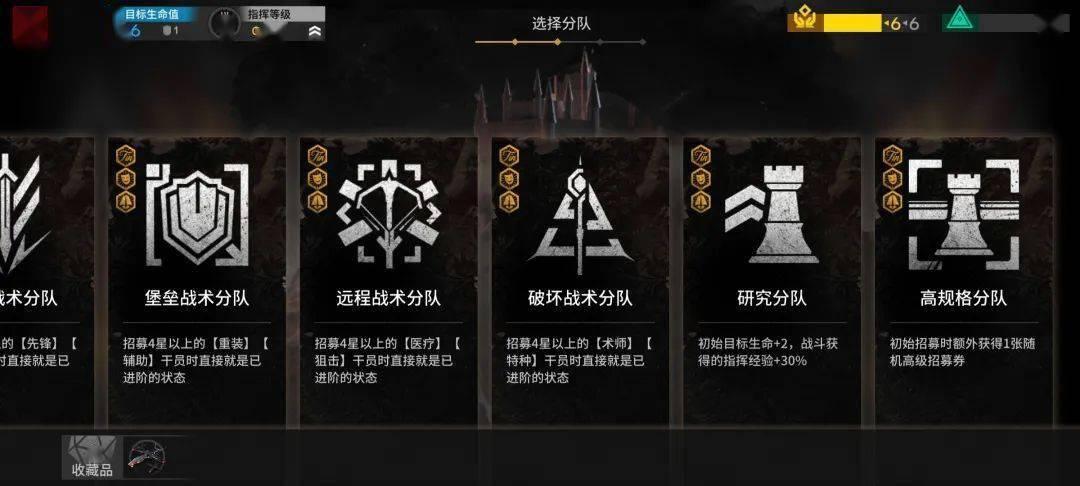
Task: Choose the 破坏战术分队 triangle staff emblem
Action: click(580, 217)
